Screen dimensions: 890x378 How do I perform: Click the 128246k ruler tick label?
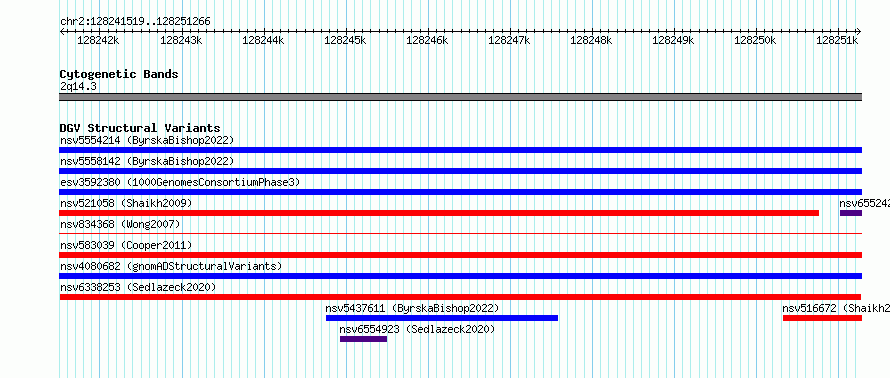[427, 40]
